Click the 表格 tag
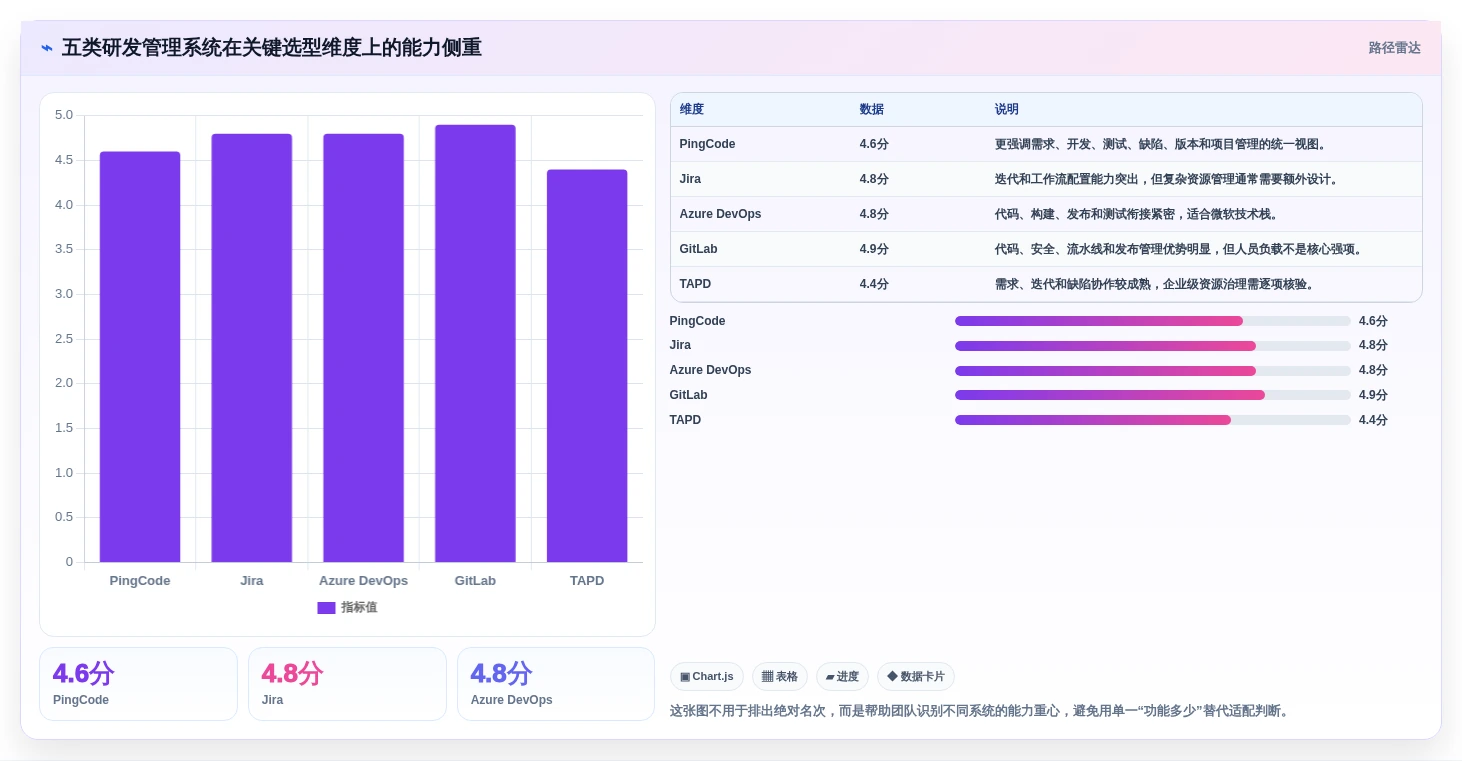 coord(780,677)
